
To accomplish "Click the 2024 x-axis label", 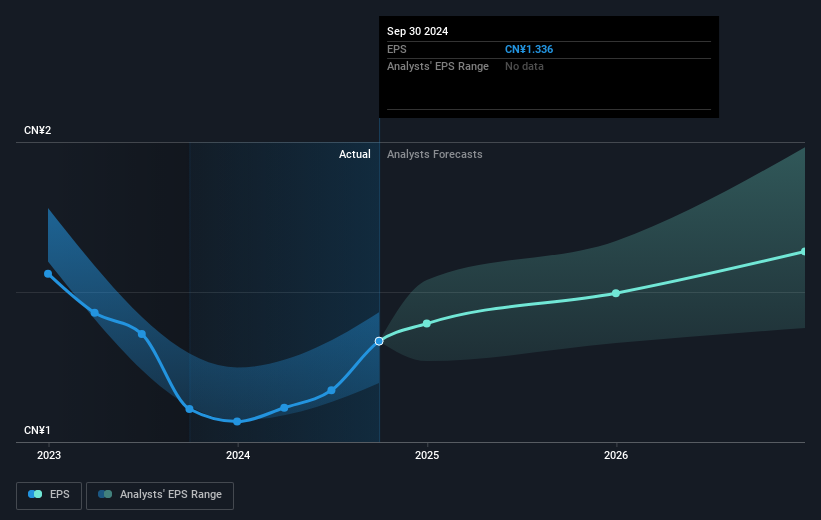I will coord(238,455).
